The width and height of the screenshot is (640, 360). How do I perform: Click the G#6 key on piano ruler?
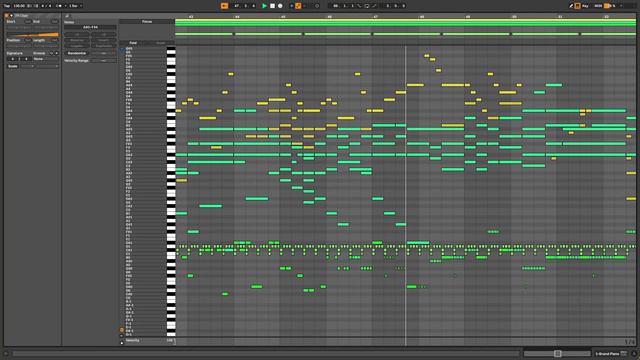pos(171,49)
